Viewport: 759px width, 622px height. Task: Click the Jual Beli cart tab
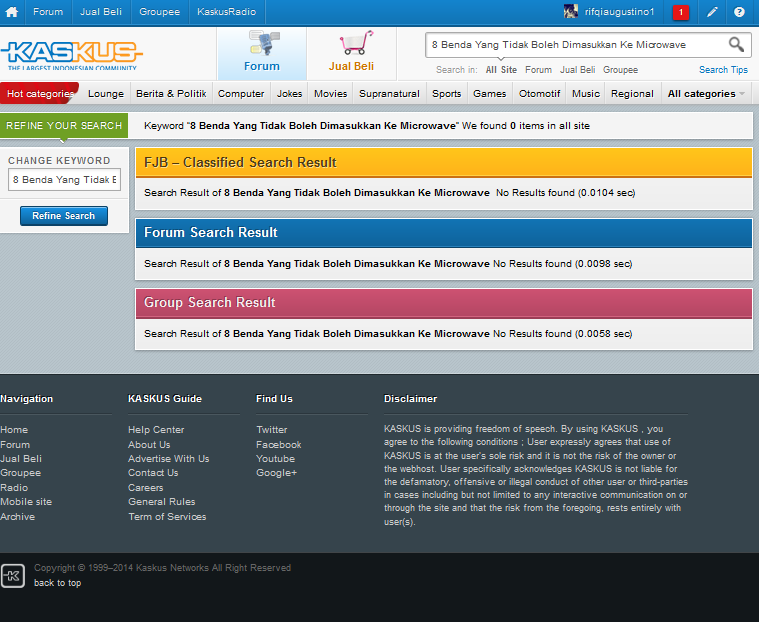click(x=351, y=53)
